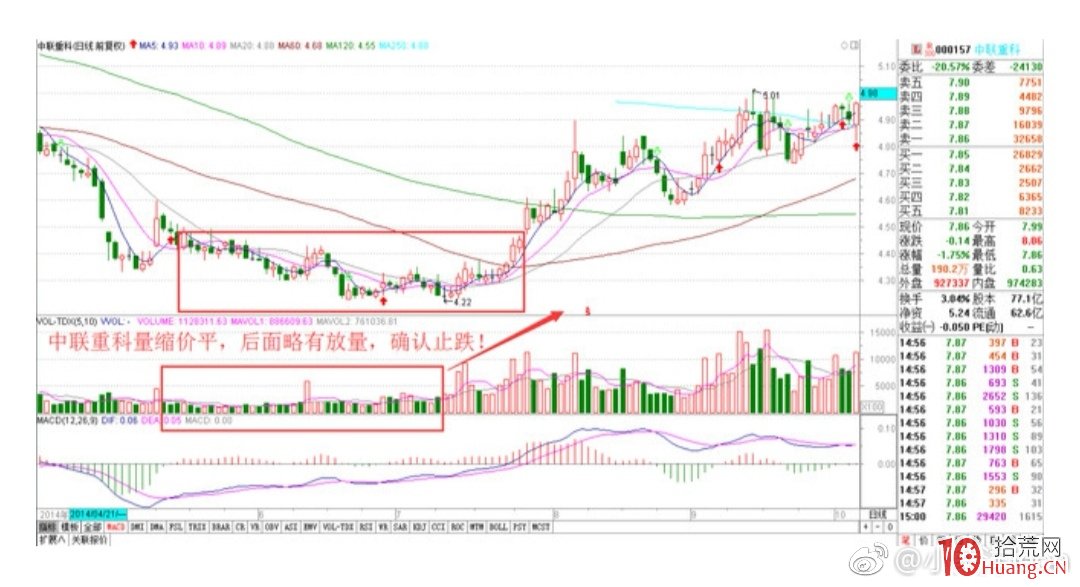The image size is (1080, 587).
Task: Expand the 扩展 panel toggle
Action: pos(52,539)
